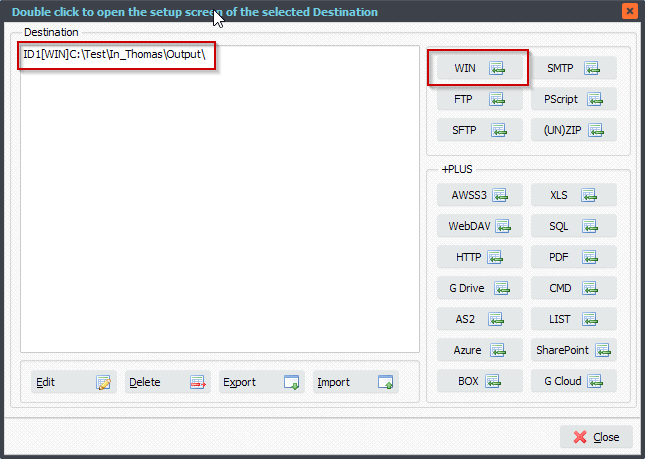Screen dimensions: 645x459
Task: Add an (UN)ZIP destination
Action: [574, 130]
